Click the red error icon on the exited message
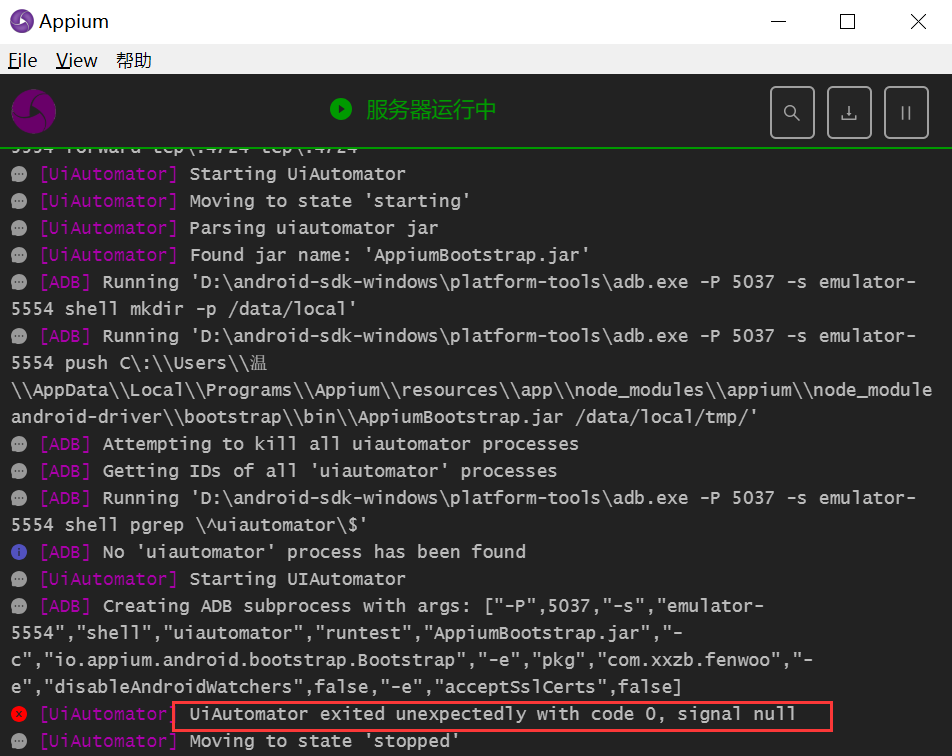Image resolution: width=952 pixels, height=756 pixels. [18, 714]
